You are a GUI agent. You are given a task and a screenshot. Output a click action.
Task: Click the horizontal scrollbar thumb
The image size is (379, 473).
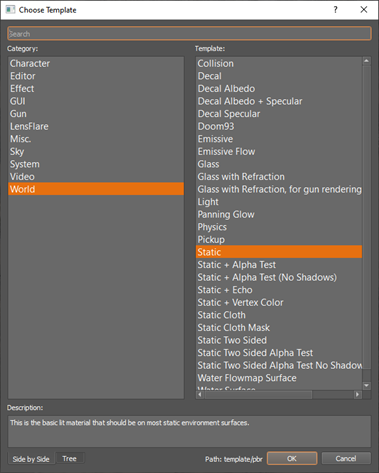[258, 394]
